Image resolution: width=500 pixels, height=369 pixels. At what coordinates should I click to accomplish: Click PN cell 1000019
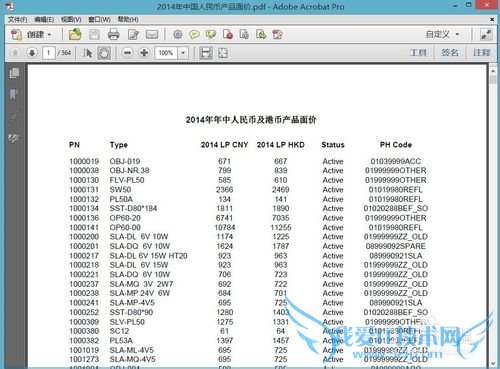pos(84,161)
